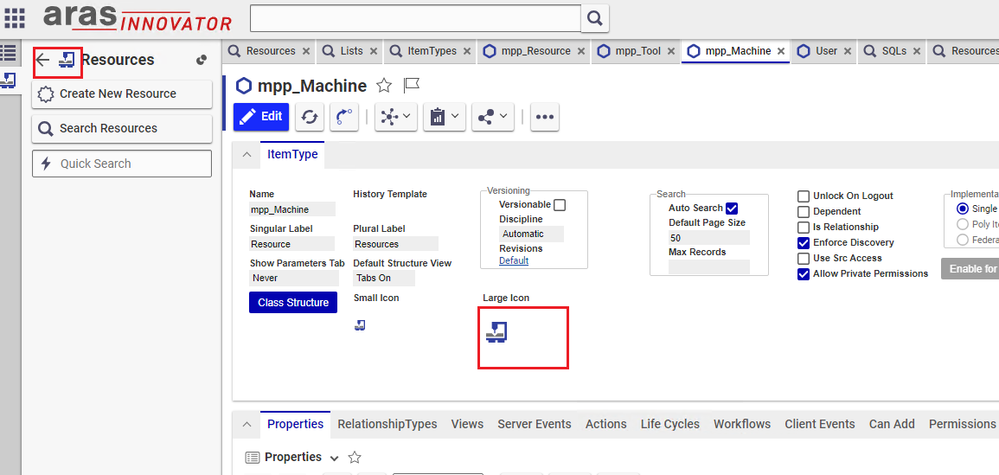This screenshot has height=475, width=999.
Task: Click the pin icon in Resources panel
Action: click(201, 60)
